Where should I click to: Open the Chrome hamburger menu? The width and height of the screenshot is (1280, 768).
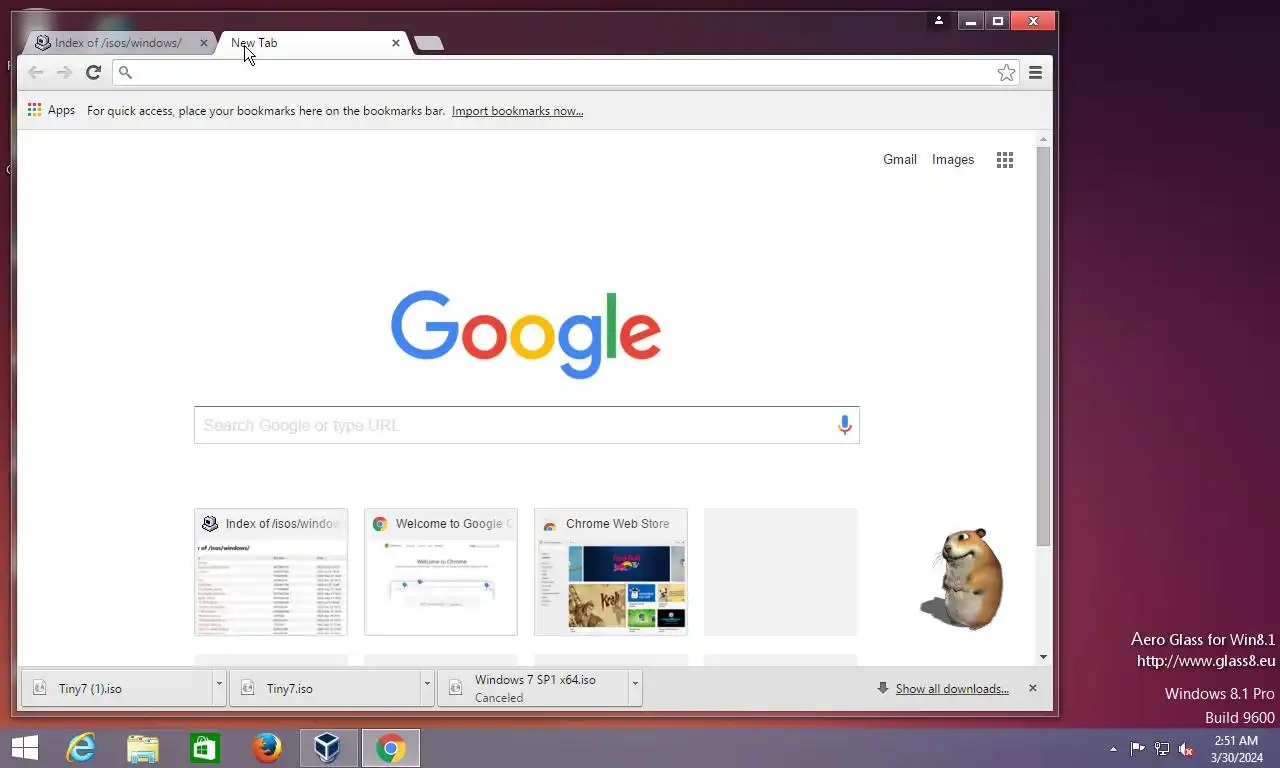(x=1035, y=72)
